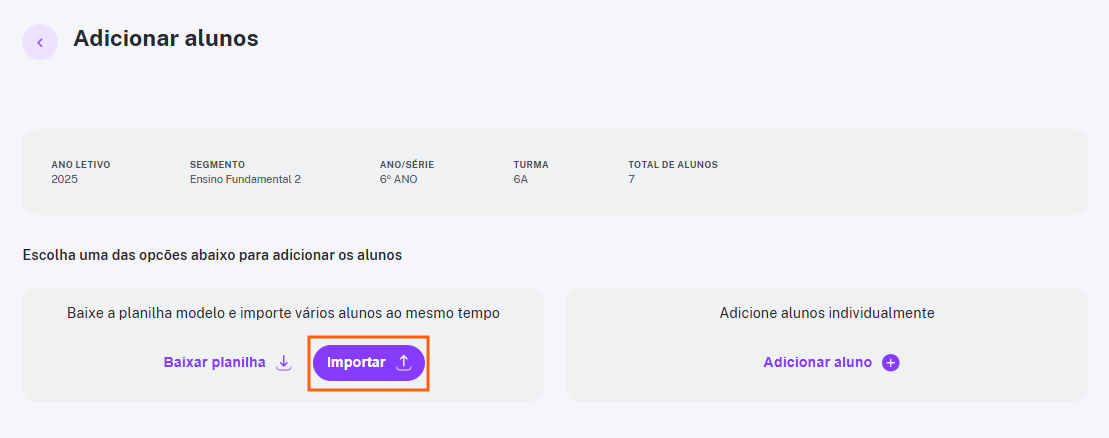
Task: Click the SEGMENTO label
Action: pyautogui.click(x=217, y=165)
